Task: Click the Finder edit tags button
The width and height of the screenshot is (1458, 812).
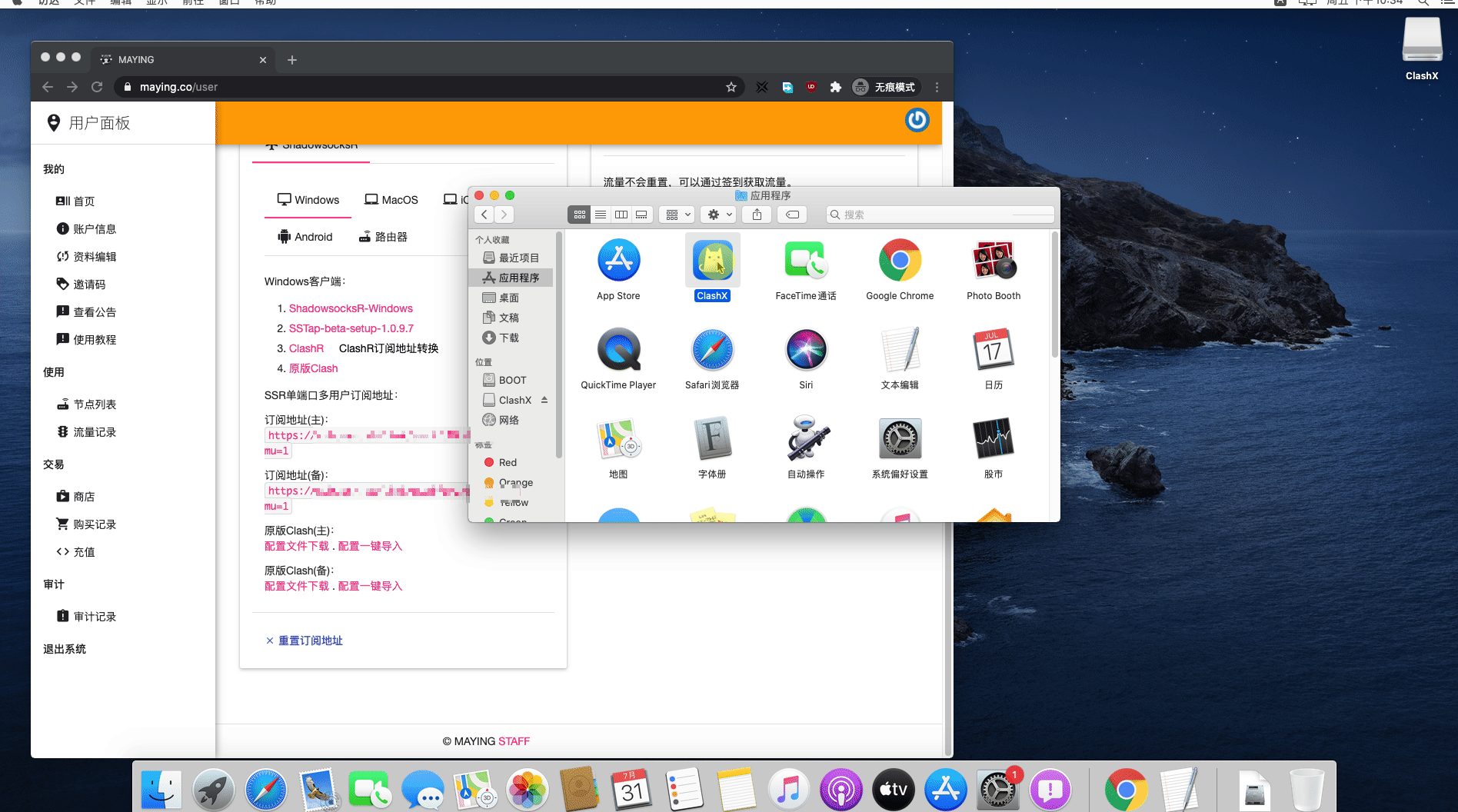Action: pyautogui.click(x=792, y=215)
